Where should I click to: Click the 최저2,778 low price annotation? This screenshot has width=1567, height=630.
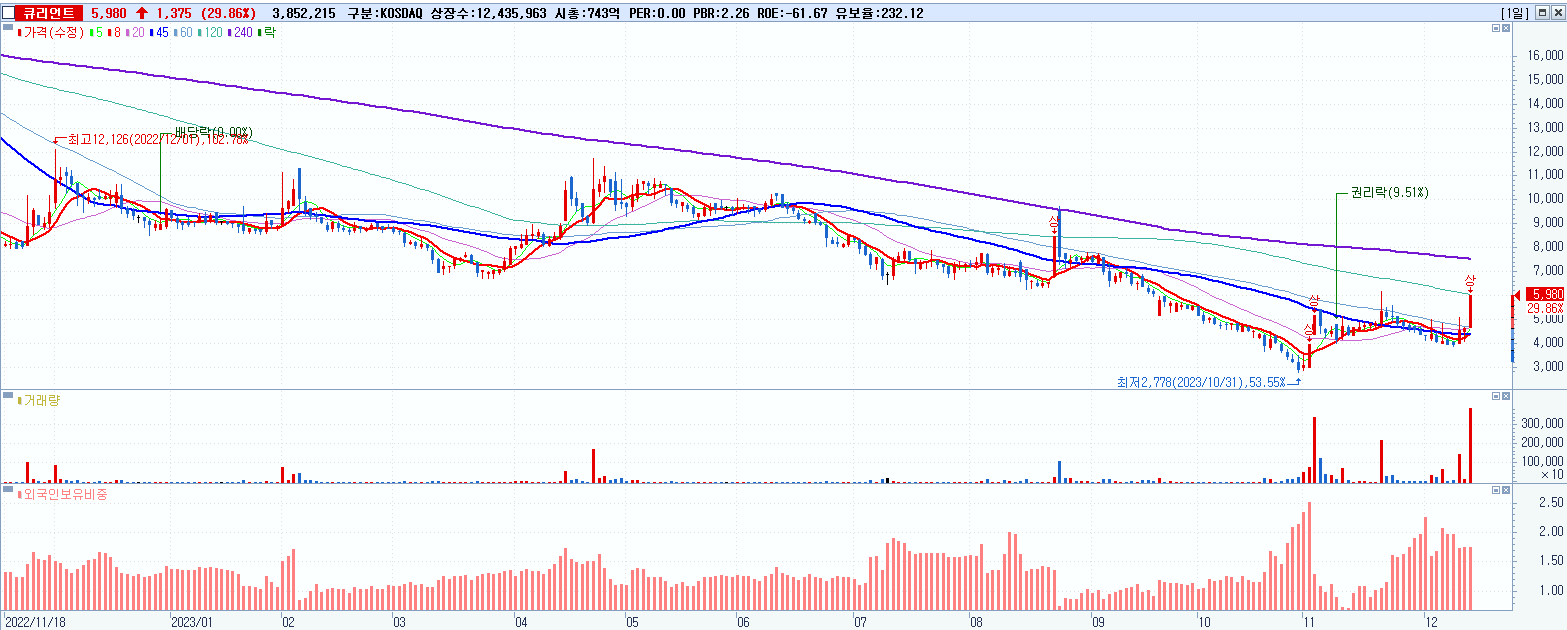click(1200, 381)
